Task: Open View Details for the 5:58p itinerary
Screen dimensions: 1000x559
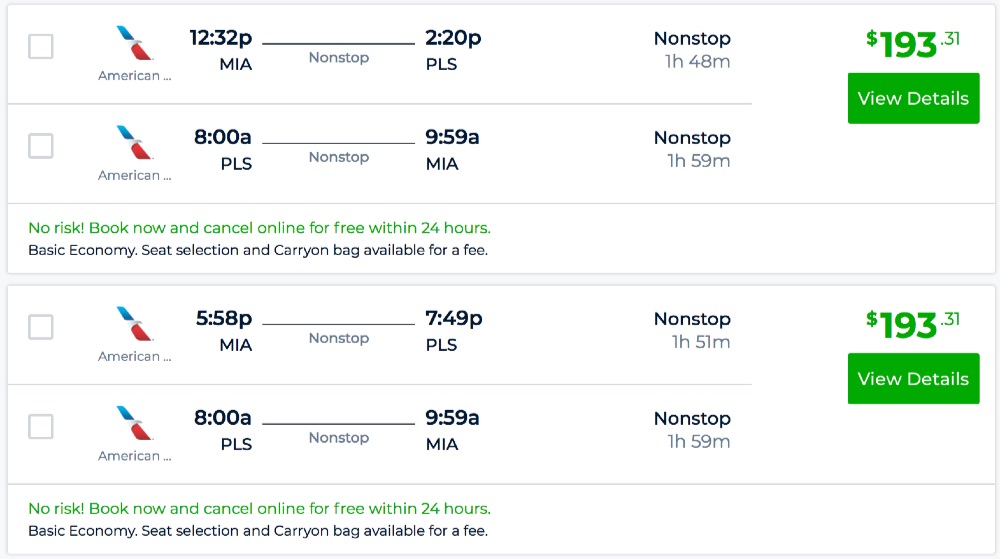Action: click(913, 379)
